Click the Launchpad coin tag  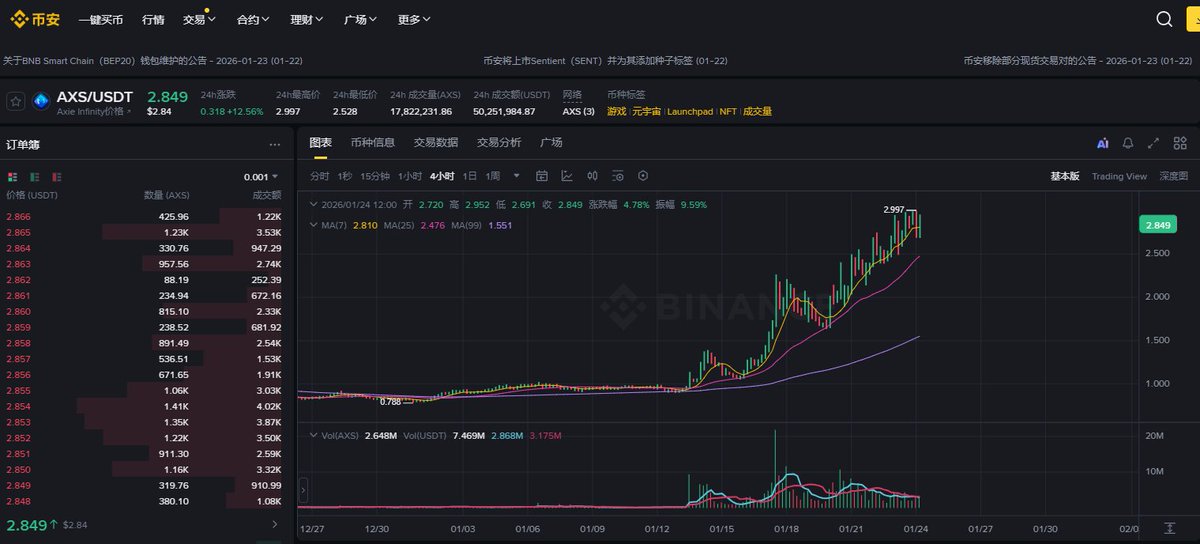point(690,111)
